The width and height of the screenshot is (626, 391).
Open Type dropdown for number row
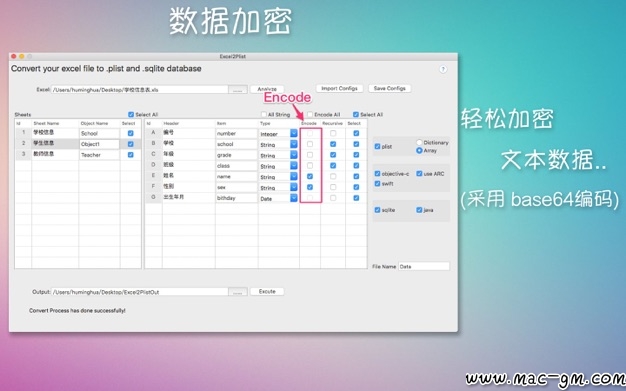[294, 133]
